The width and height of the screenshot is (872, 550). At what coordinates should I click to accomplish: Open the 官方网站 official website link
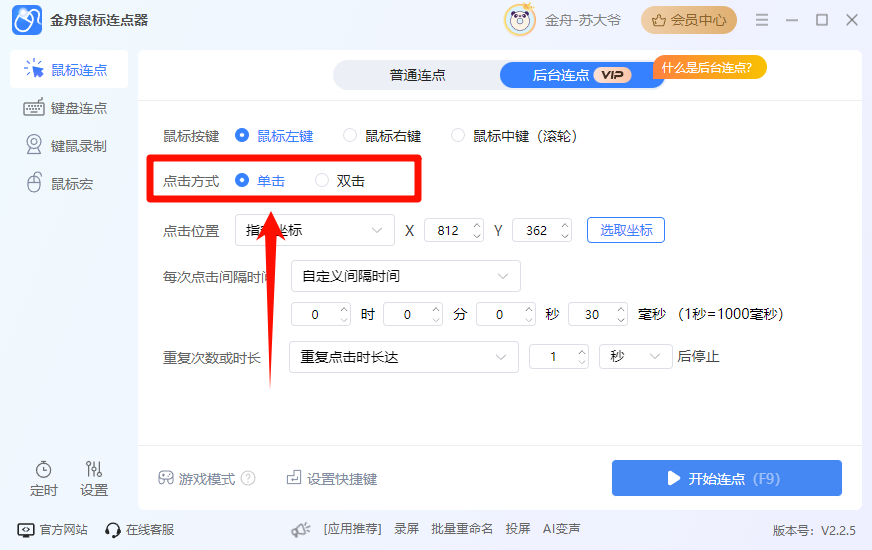click(52, 529)
